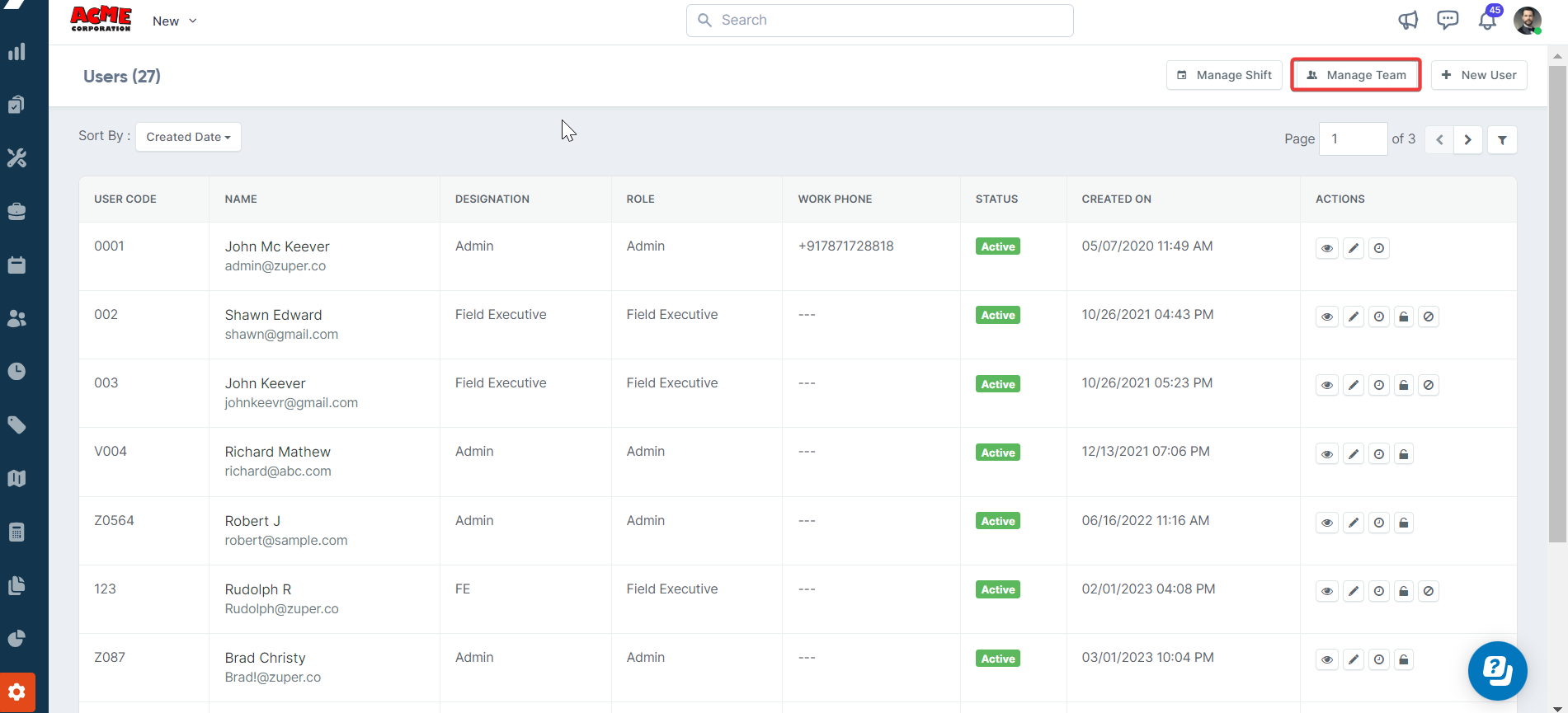Go to next page of users
Viewport: 1568px width, 713px height.
(1467, 140)
